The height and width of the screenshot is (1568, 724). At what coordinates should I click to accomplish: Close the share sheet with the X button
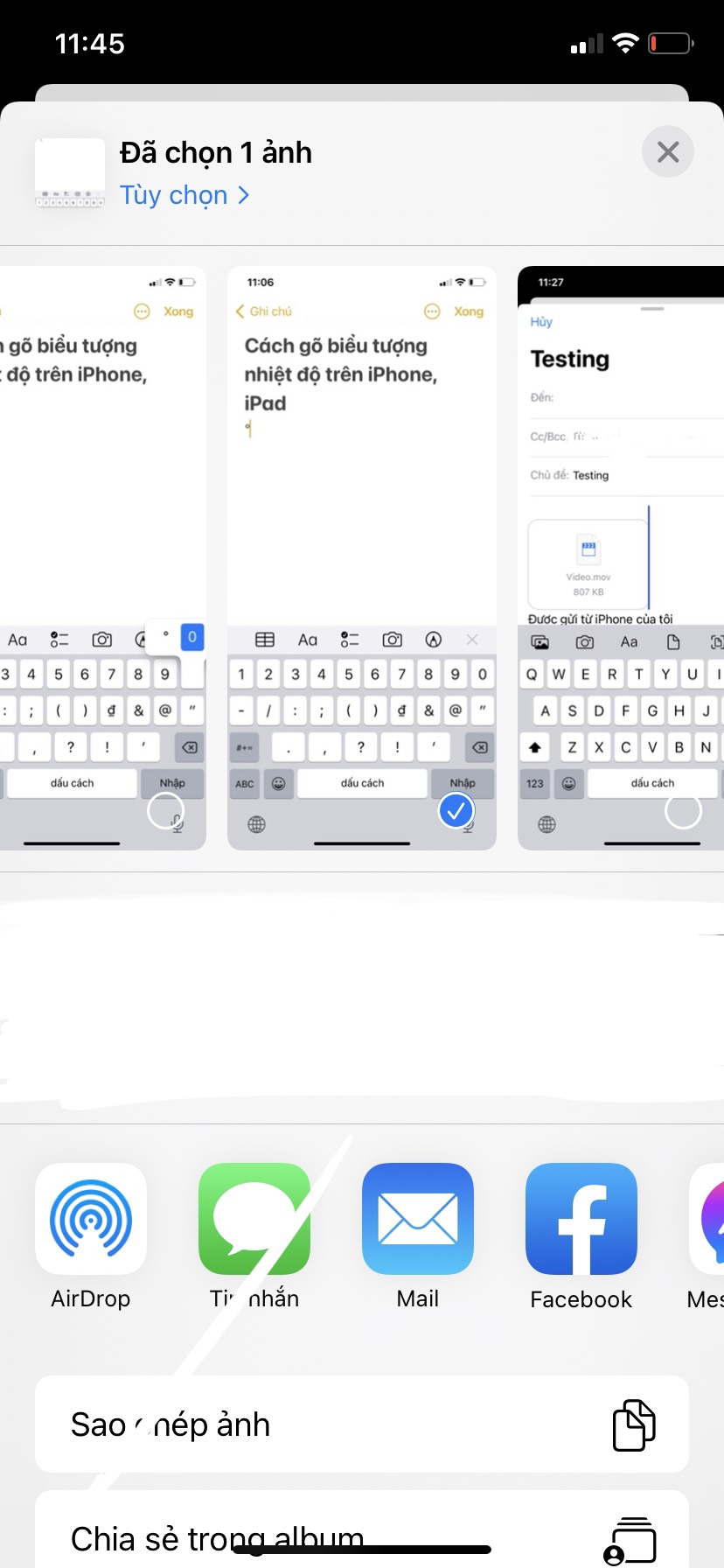click(668, 152)
